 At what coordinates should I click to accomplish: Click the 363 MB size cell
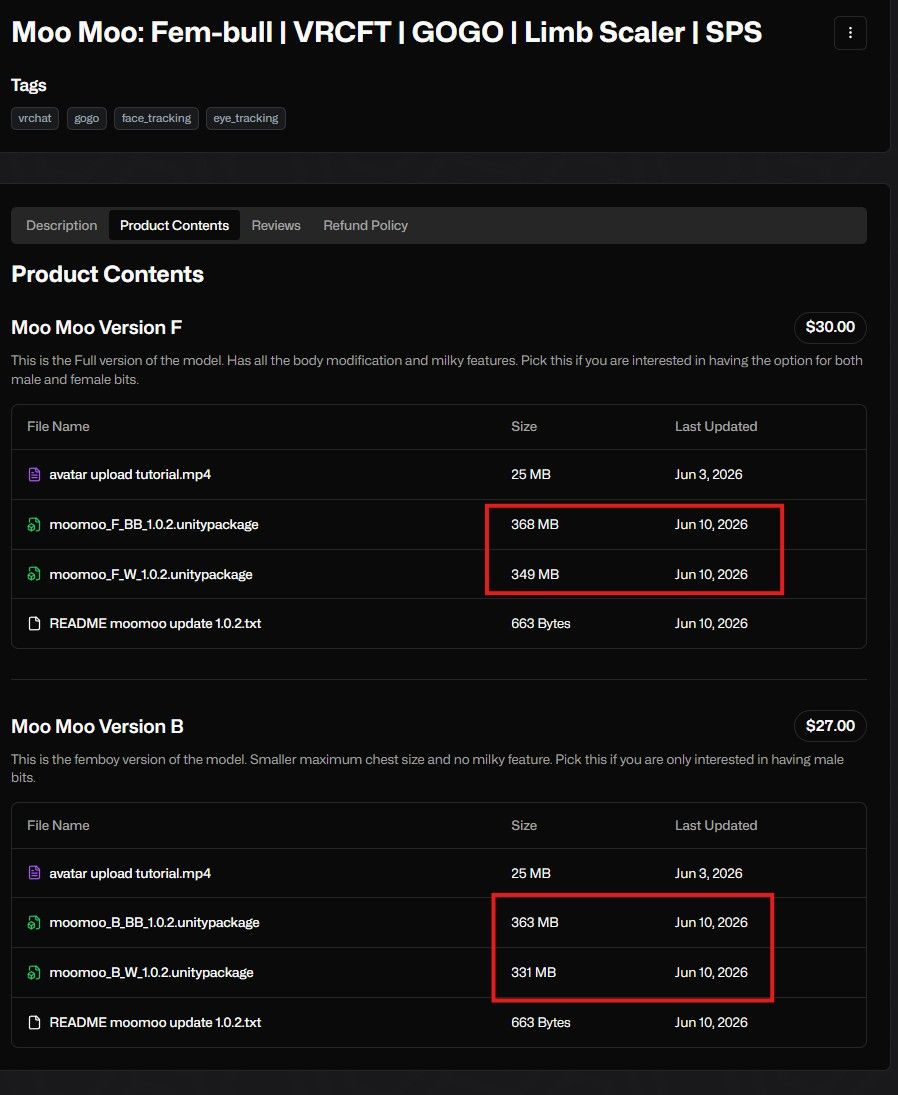(535, 923)
